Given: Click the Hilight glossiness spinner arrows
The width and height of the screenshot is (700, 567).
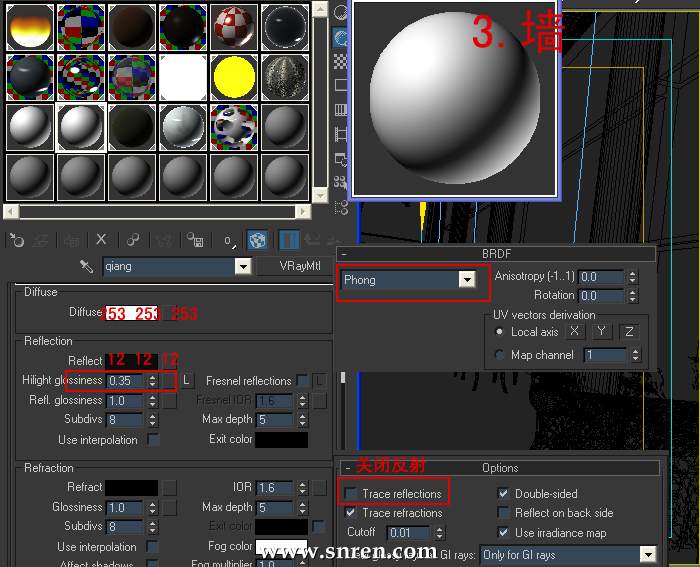Looking at the screenshot, I should pyautogui.click(x=153, y=381).
